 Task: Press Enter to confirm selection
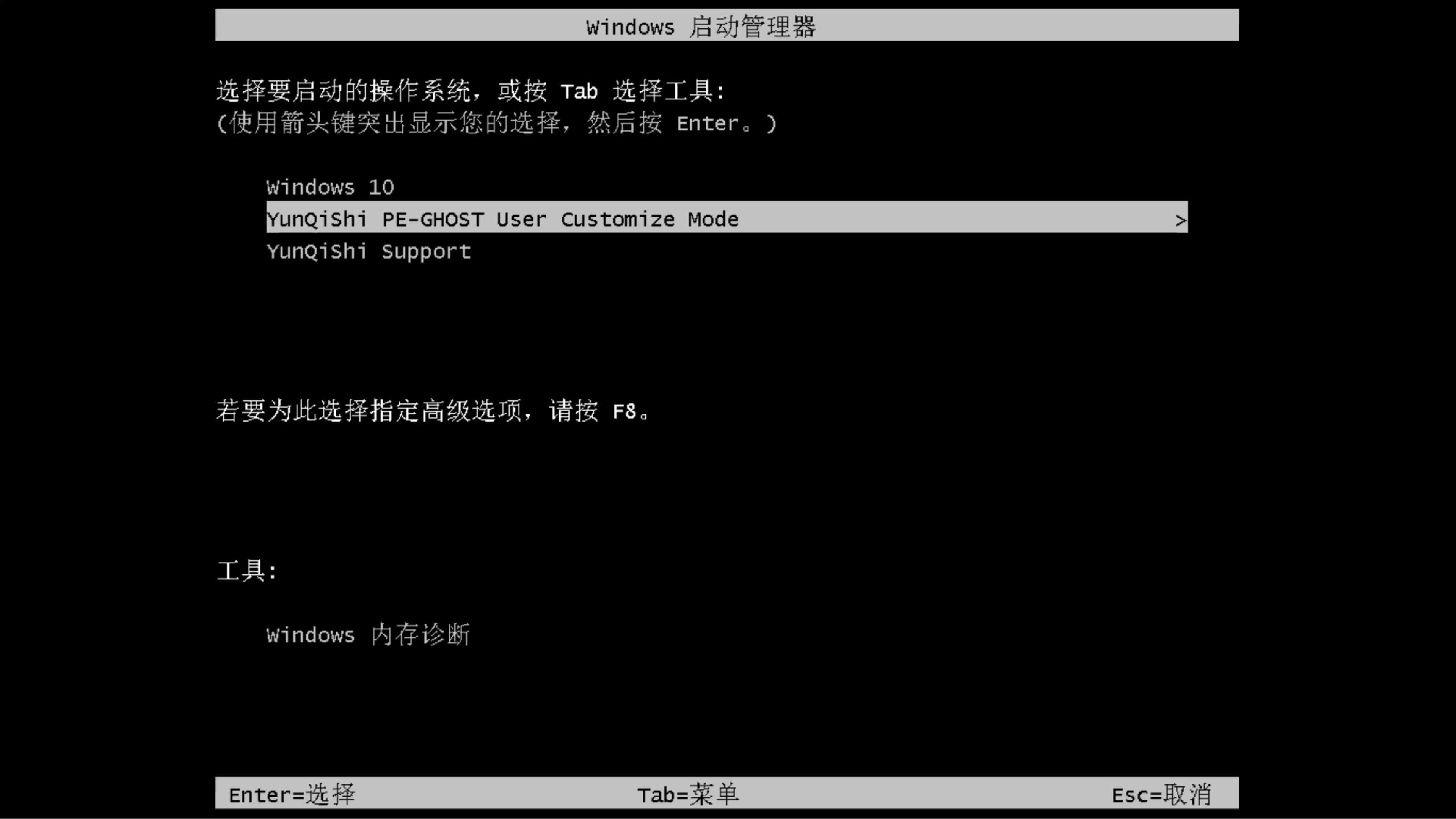click(x=291, y=794)
